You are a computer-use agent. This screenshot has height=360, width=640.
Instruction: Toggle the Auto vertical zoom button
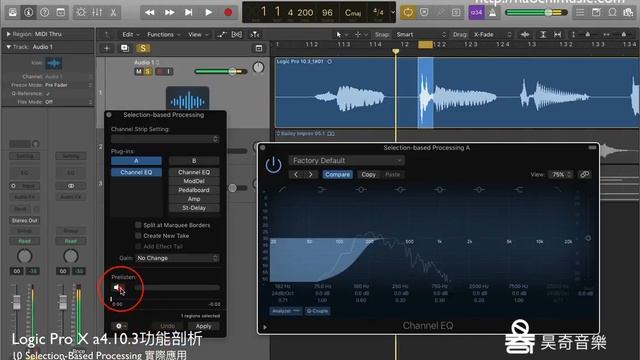click(x=543, y=35)
